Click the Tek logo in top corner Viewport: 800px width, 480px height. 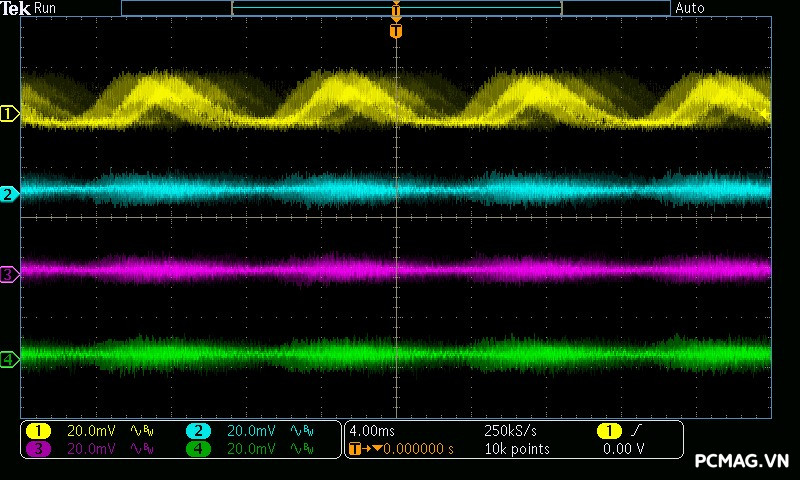pyautogui.click(x=16, y=8)
